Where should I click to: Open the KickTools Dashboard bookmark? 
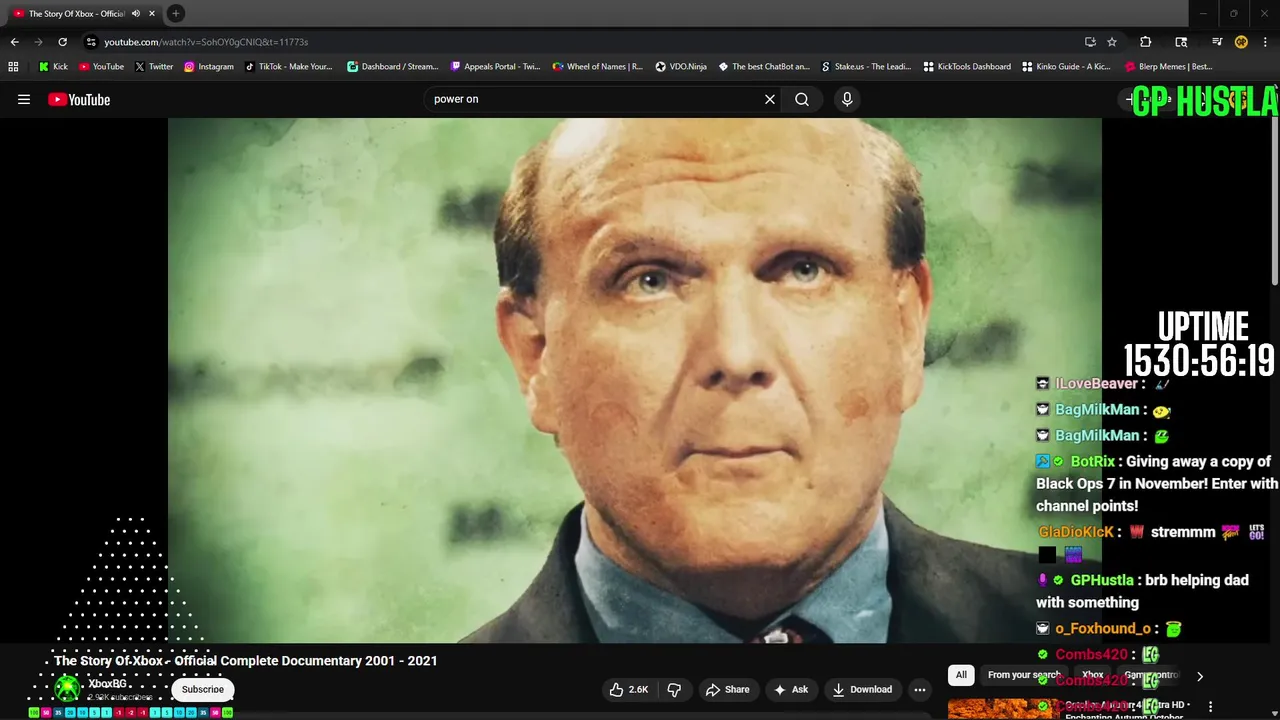tap(967, 67)
